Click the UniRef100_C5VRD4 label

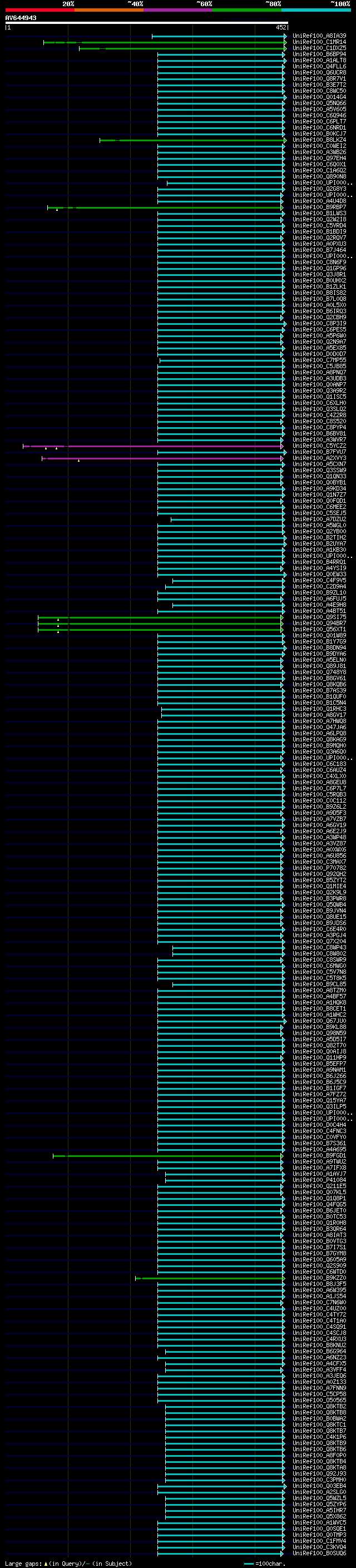click(x=319, y=226)
